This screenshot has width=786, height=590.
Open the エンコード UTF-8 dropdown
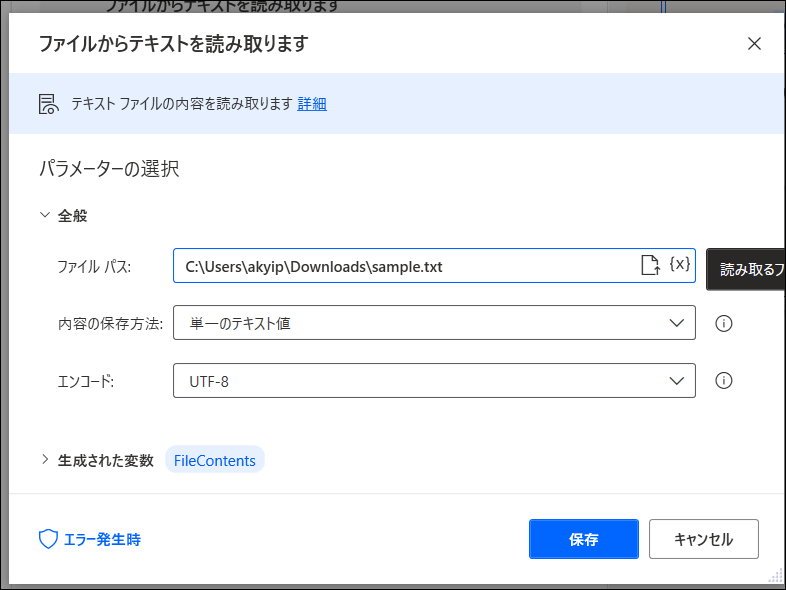tap(434, 381)
